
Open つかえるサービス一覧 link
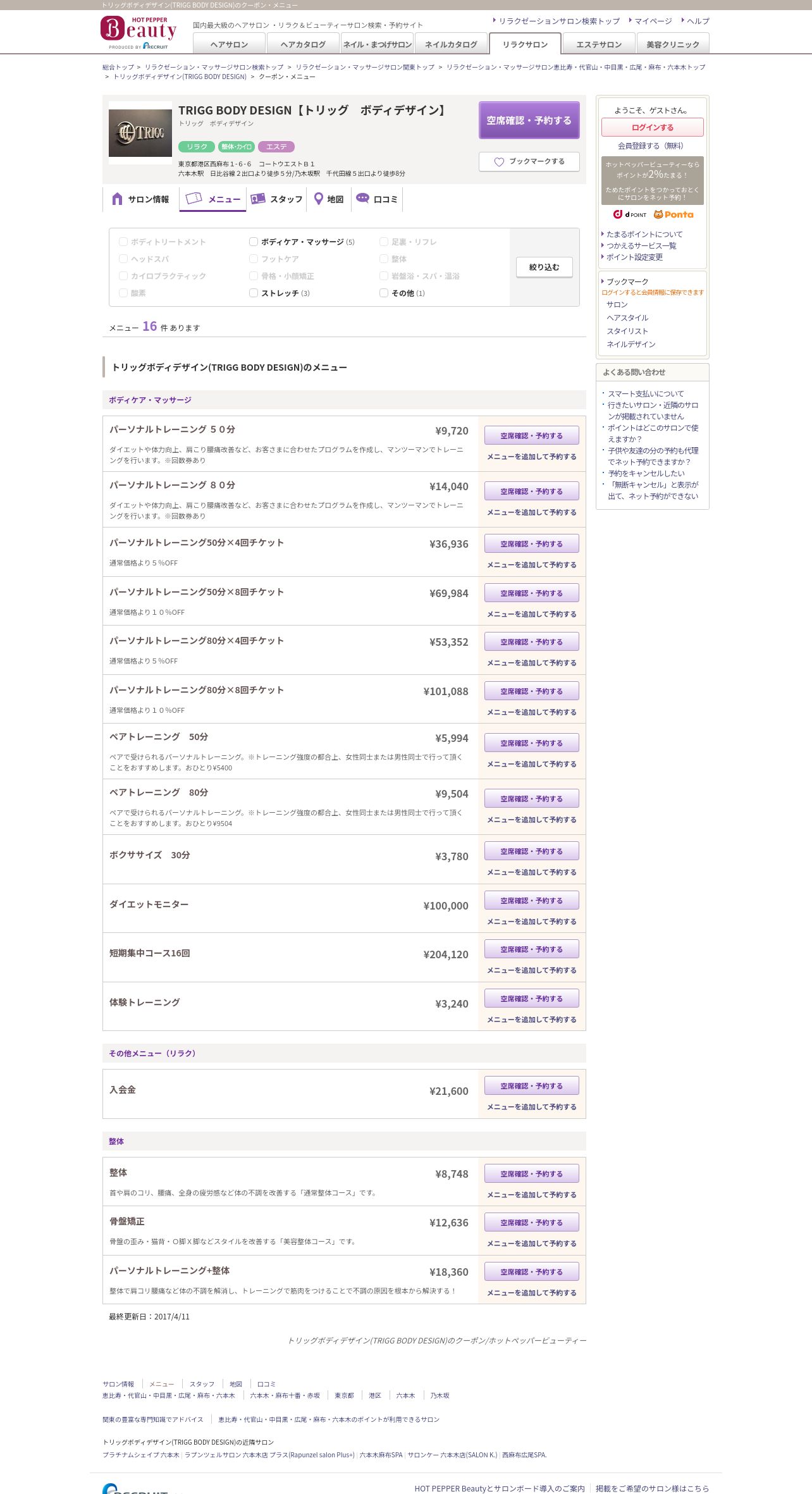(x=641, y=245)
